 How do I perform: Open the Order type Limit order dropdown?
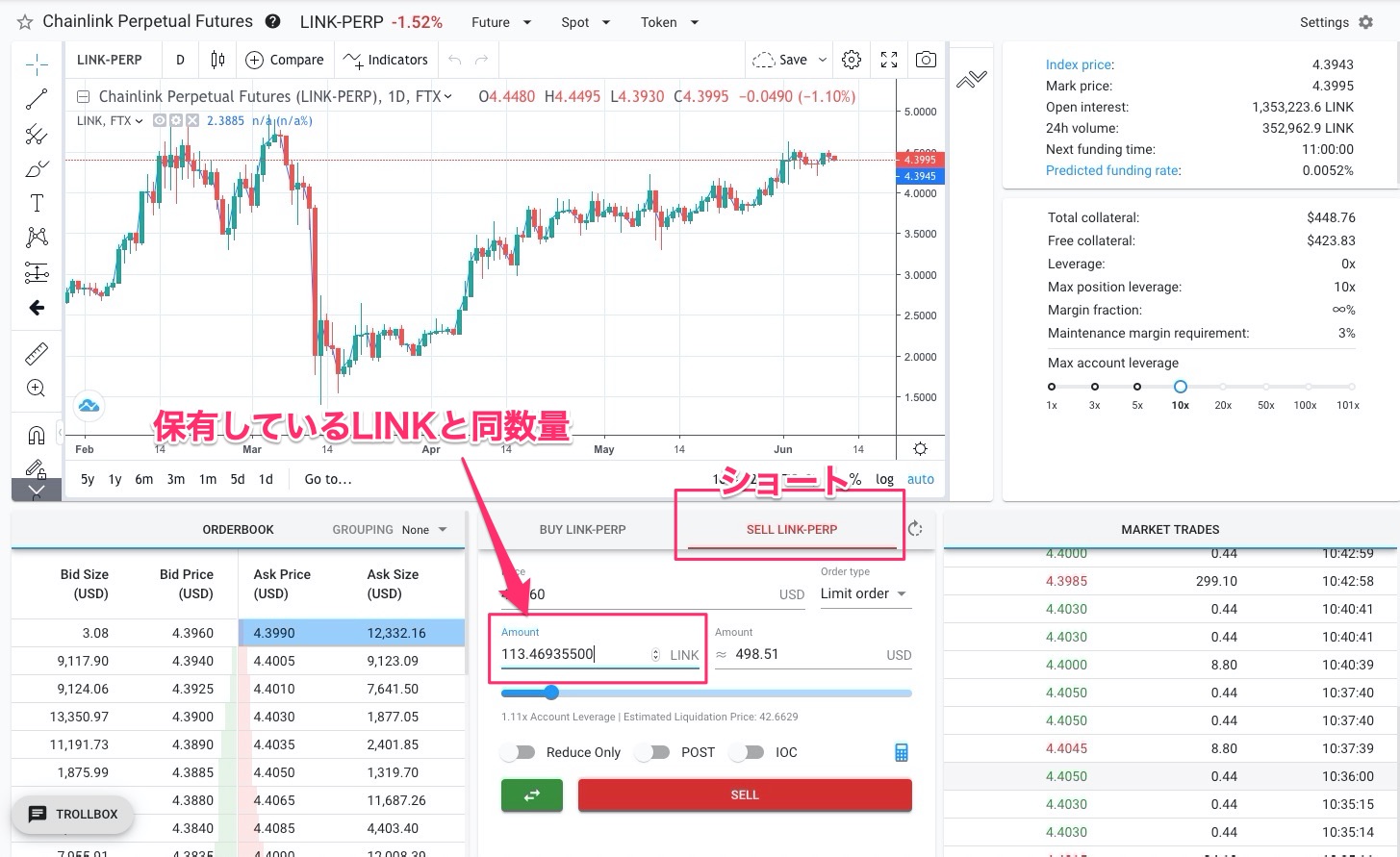[x=863, y=593]
